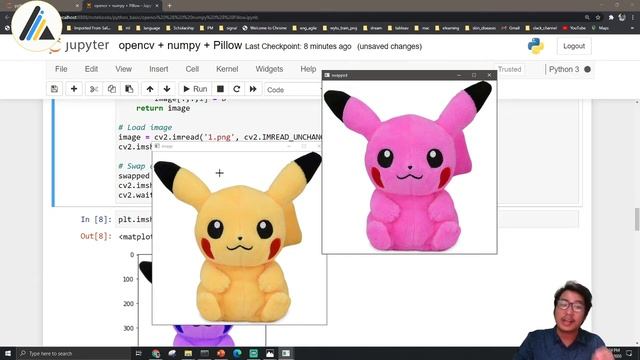Image resolution: width=640 pixels, height=360 pixels.
Task: Open the View menu
Action: (123, 69)
